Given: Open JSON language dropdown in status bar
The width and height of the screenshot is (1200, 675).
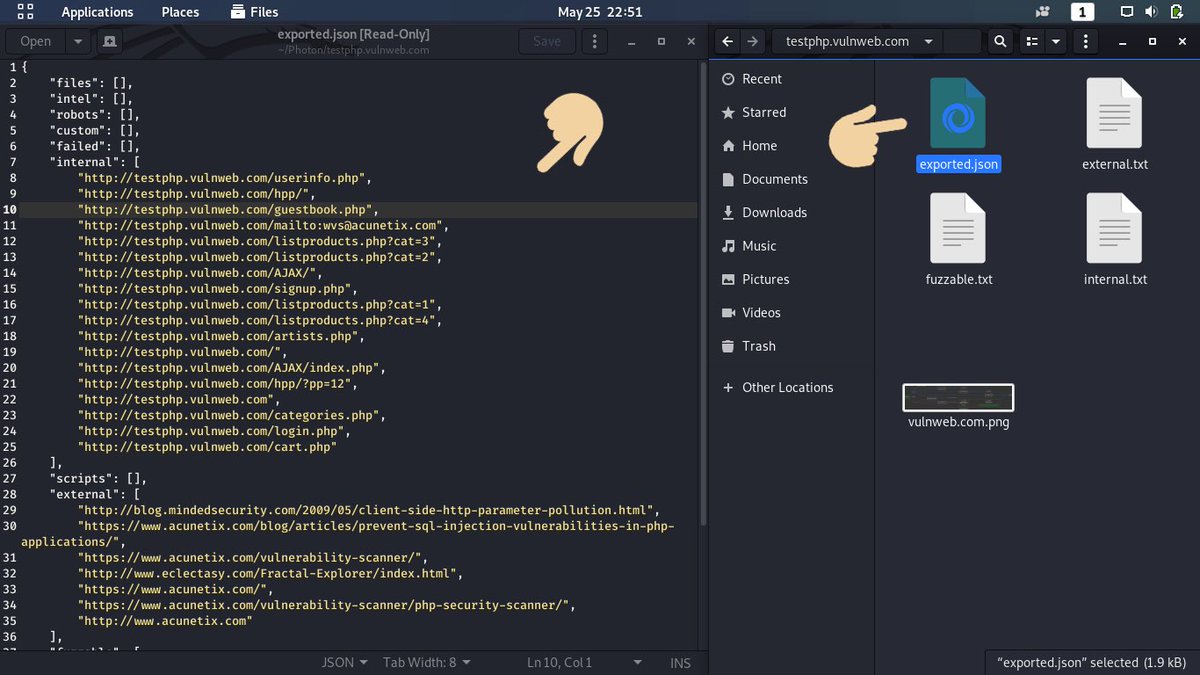Looking at the screenshot, I should coord(344,662).
